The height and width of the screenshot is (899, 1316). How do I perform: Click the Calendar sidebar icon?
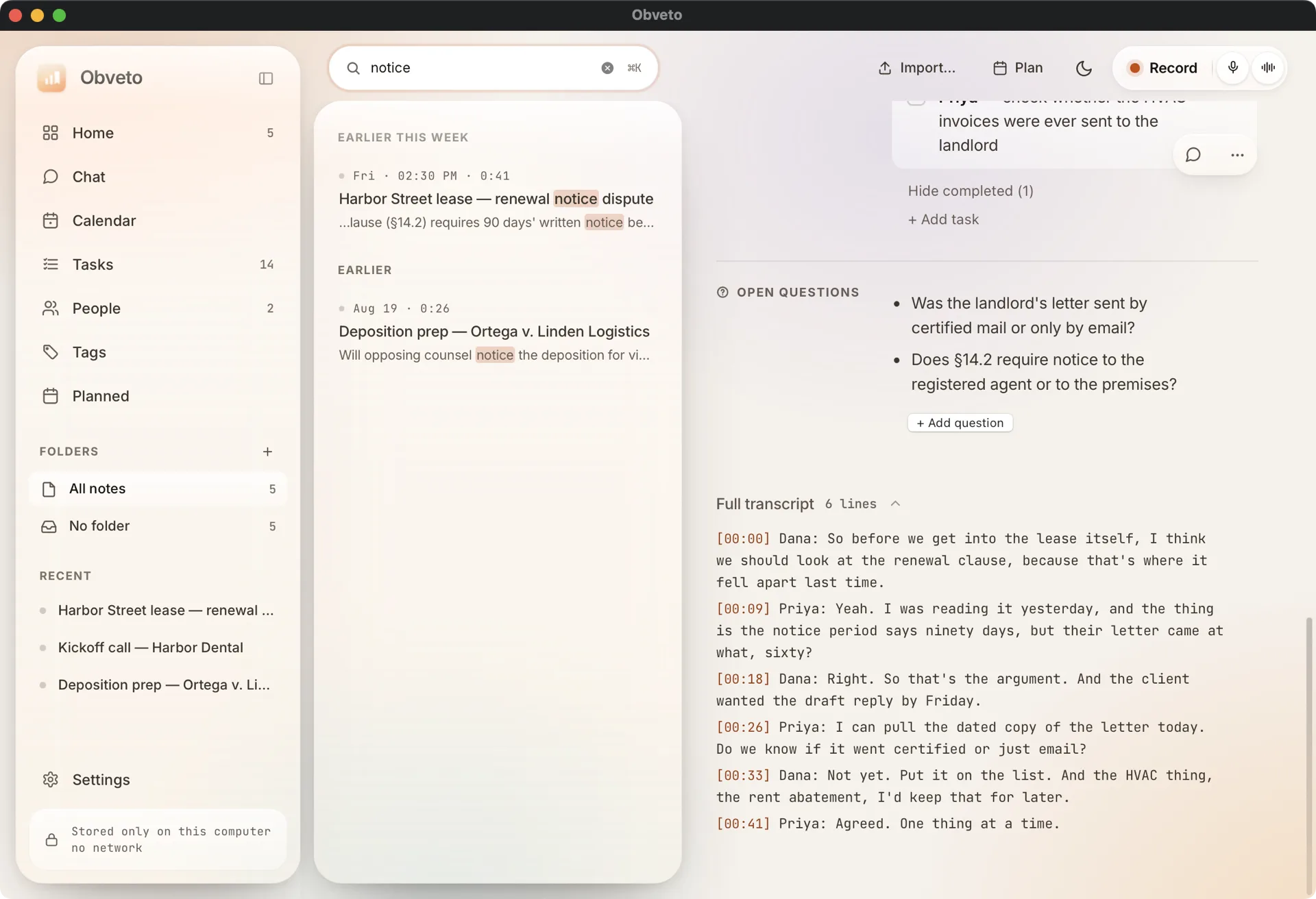50,221
